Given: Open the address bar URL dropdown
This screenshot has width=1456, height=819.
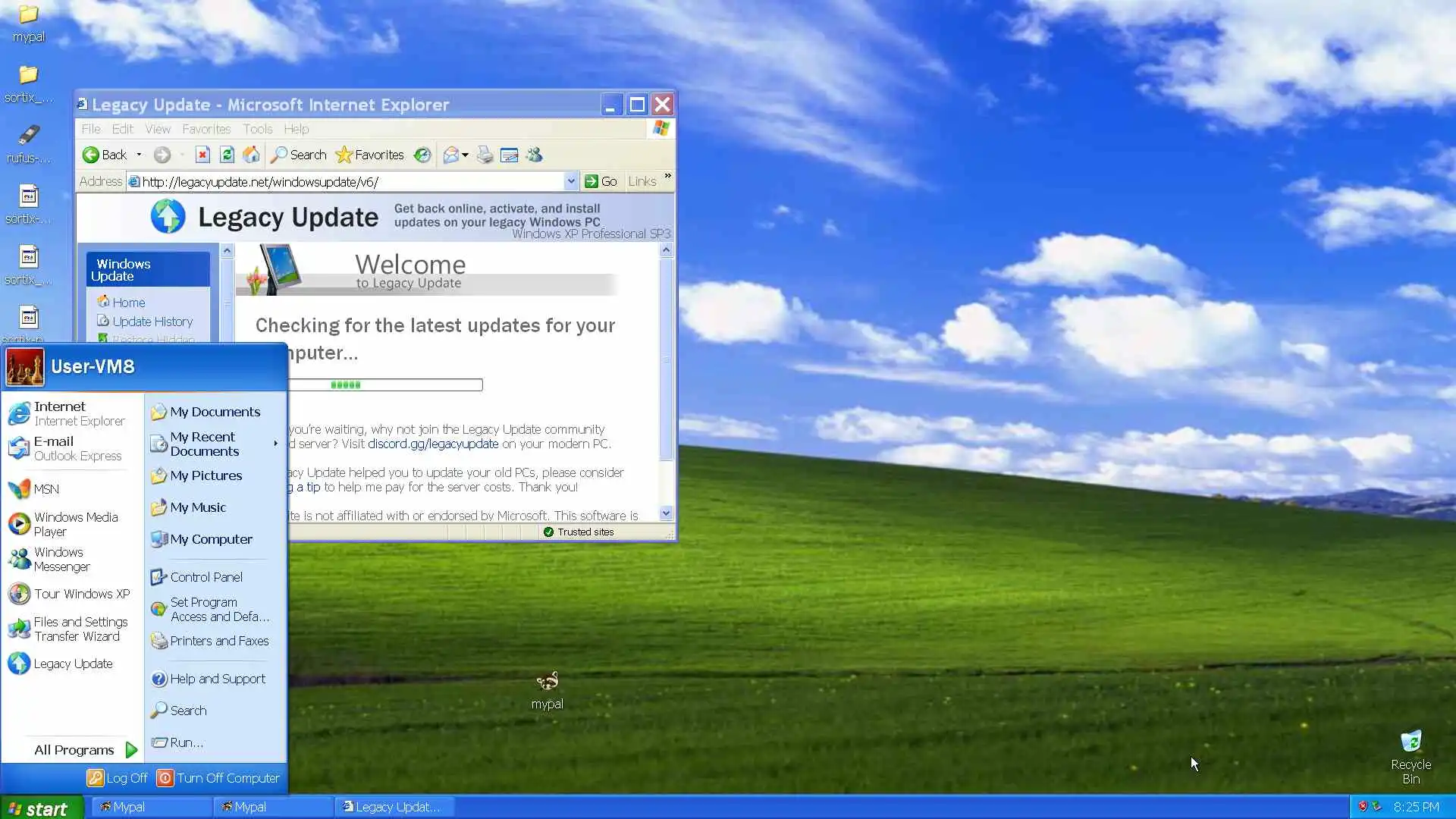Looking at the screenshot, I should (571, 181).
